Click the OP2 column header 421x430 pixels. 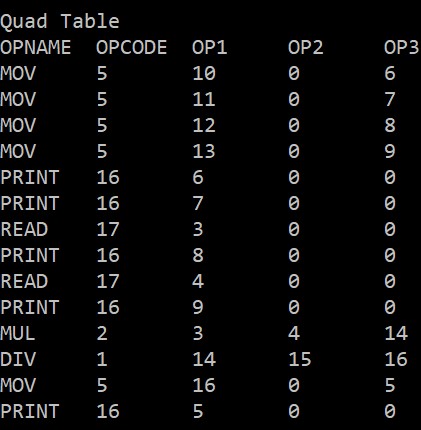306,47
